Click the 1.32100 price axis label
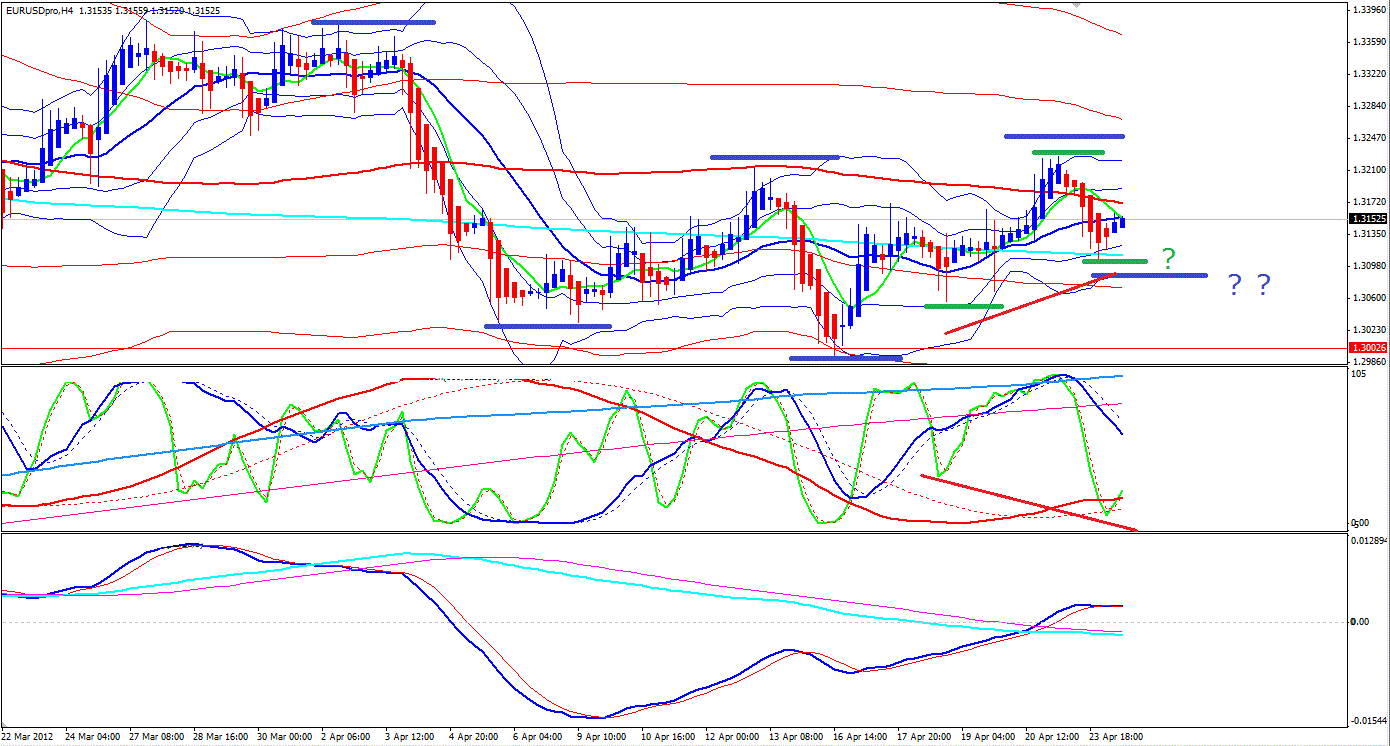This screenshot has width=1390, height=746. [1367, 170]
